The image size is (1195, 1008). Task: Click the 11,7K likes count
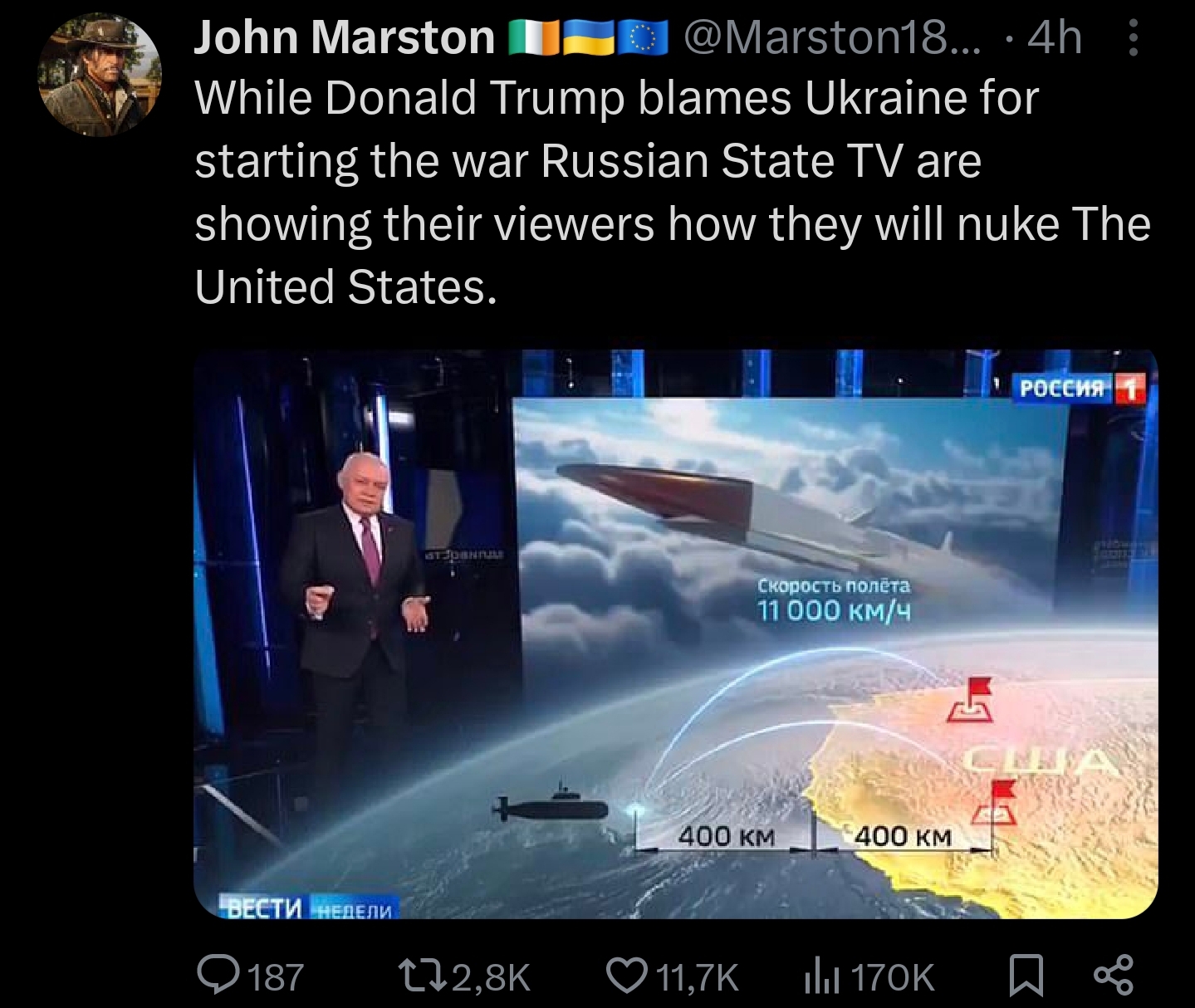click(x=698, y=976)
